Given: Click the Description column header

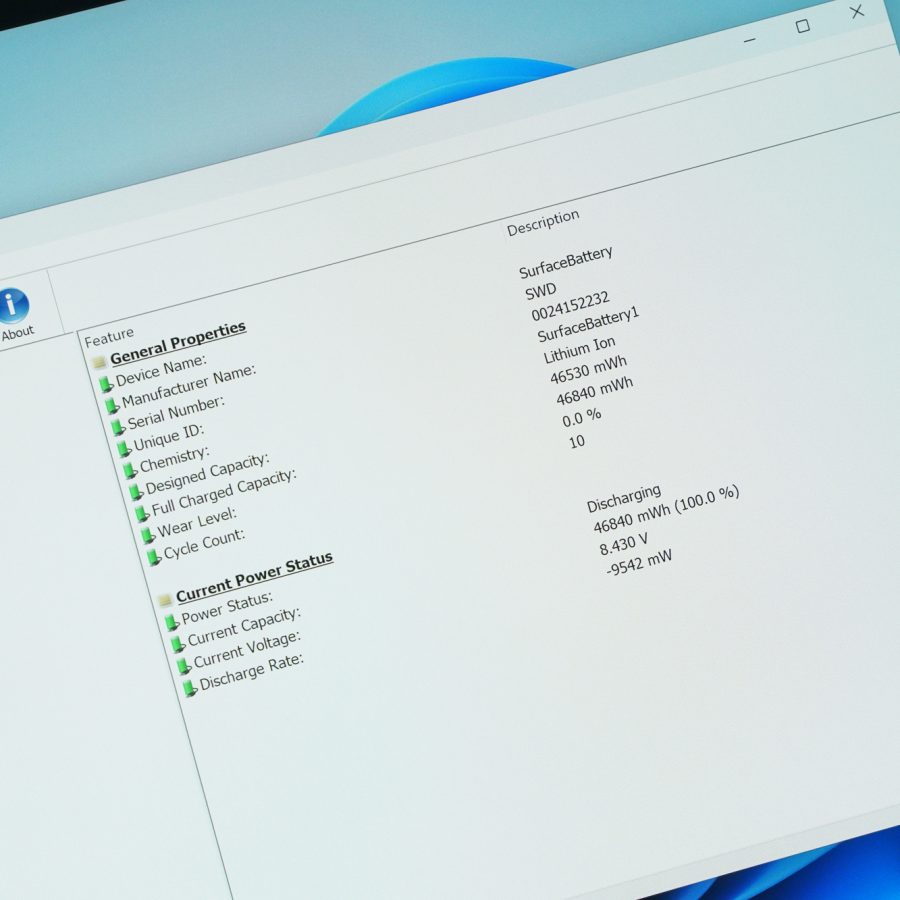Looking at the screenshot, I should tap(543, 222).
